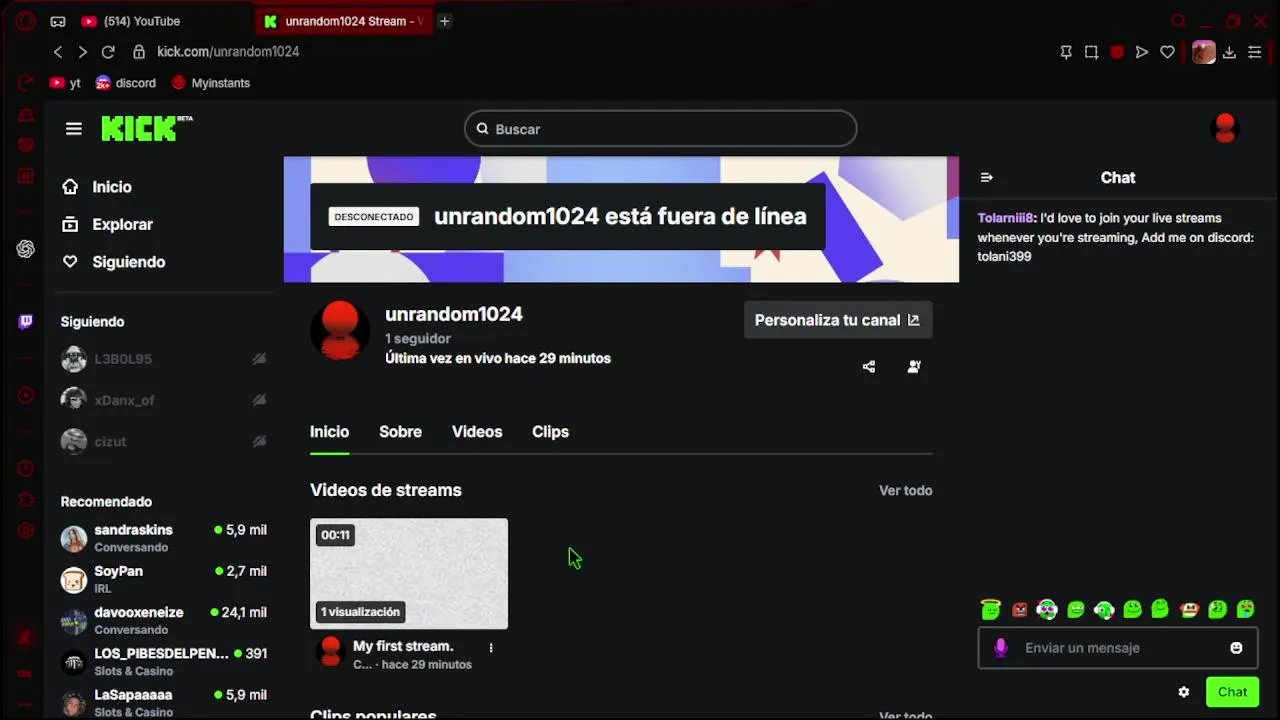
Task: Focus the Buscar search field
Action: [660, 129]
